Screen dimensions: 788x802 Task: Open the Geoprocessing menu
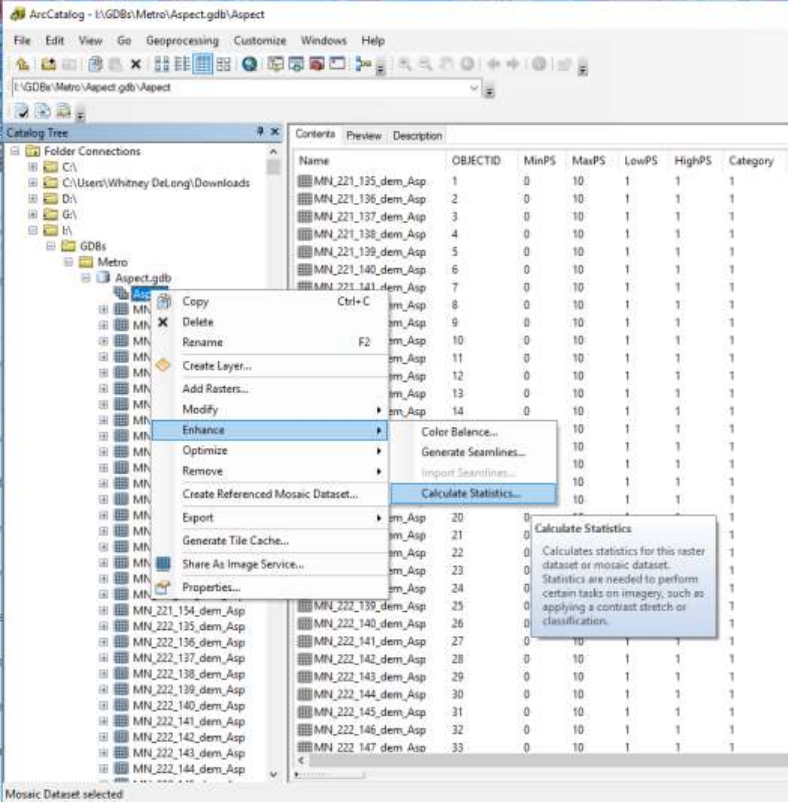click(x=182, y=40)
